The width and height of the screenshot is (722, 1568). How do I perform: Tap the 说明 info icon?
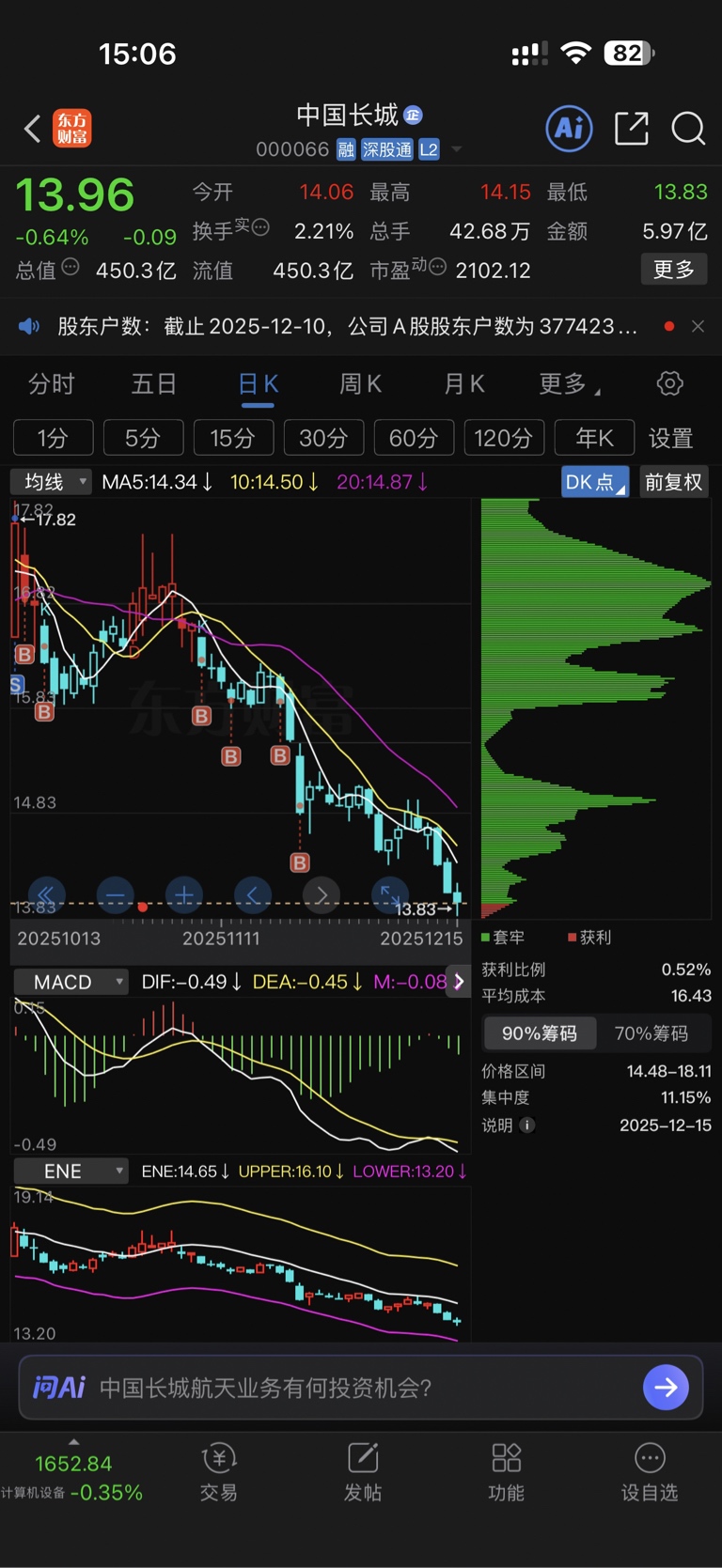pos(527,1125)
